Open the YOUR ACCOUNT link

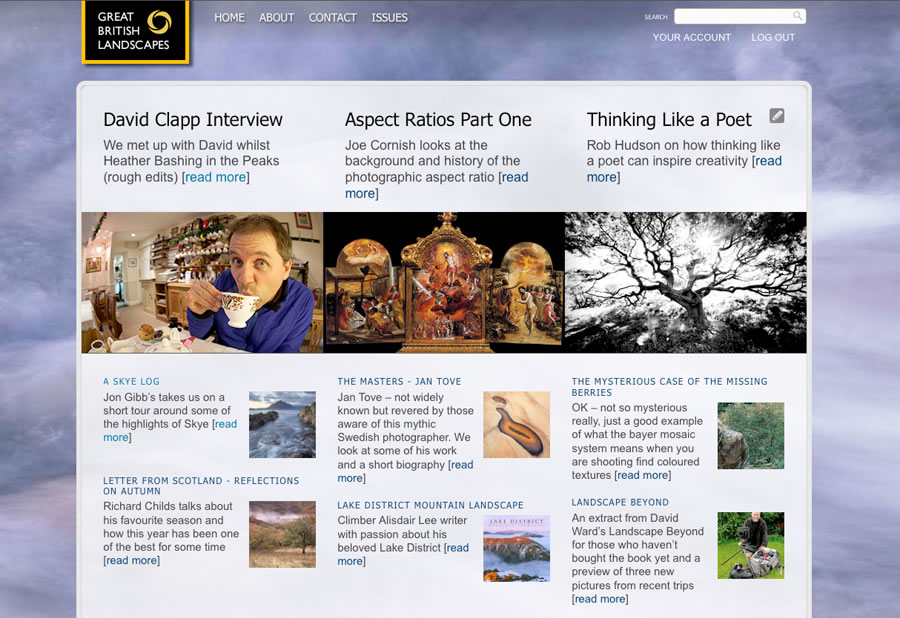pos(692,38)
